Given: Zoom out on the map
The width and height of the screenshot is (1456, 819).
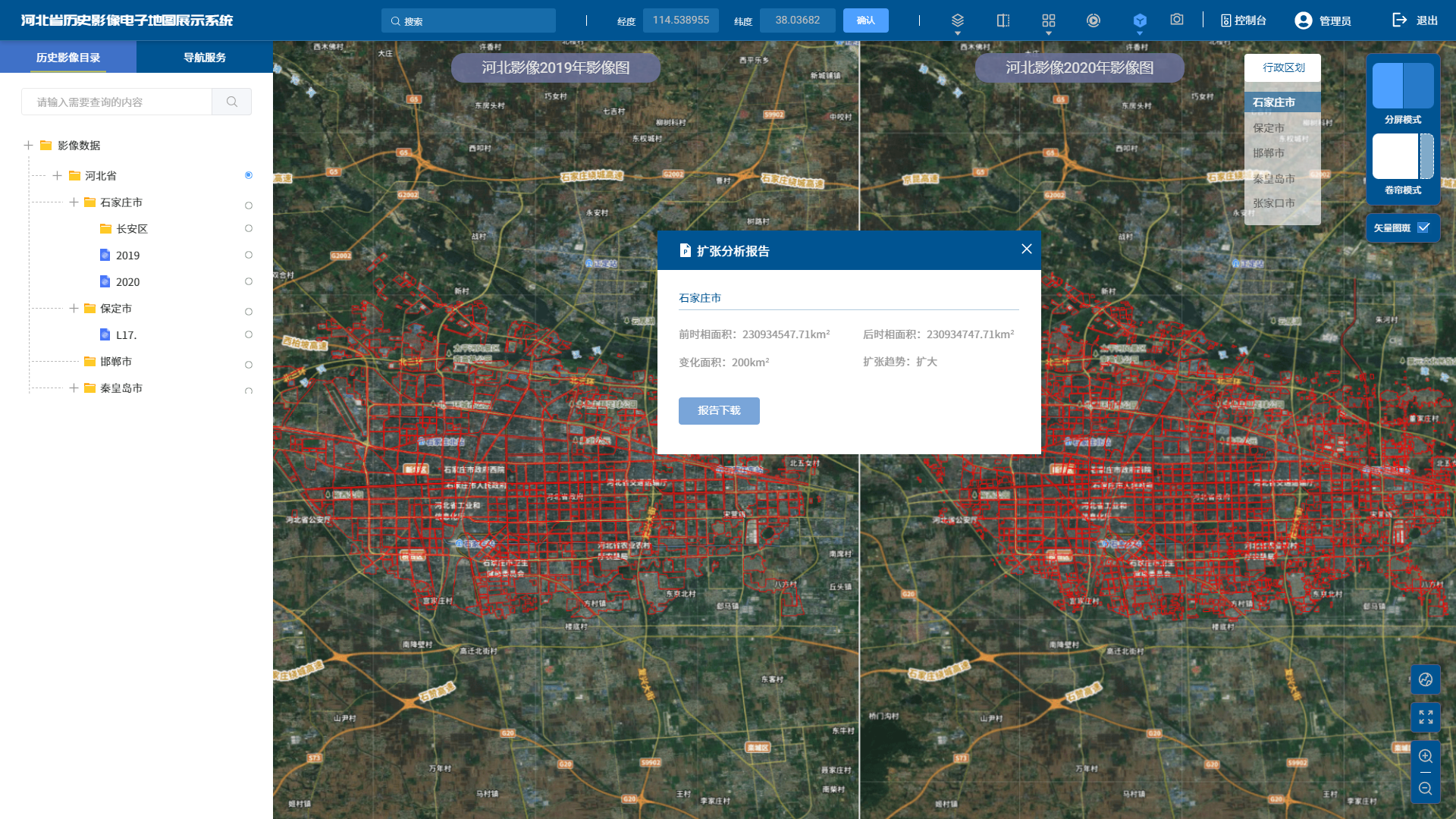Looking at the screenshot, I should [x=1425, y=789].
